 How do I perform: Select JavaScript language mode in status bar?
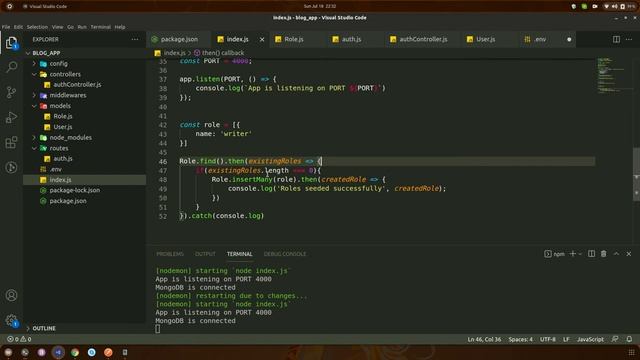pos(590,339)
